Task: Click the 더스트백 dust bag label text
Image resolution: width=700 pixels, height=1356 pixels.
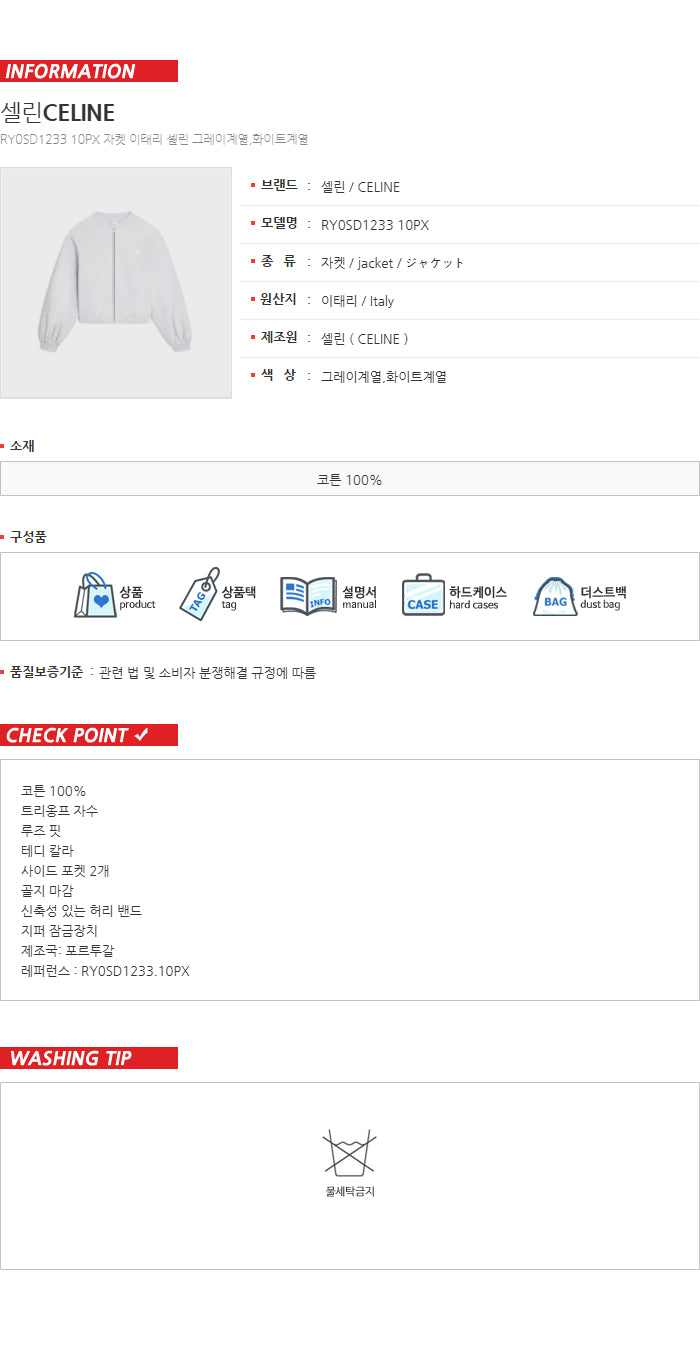Action: coord(603,597)
